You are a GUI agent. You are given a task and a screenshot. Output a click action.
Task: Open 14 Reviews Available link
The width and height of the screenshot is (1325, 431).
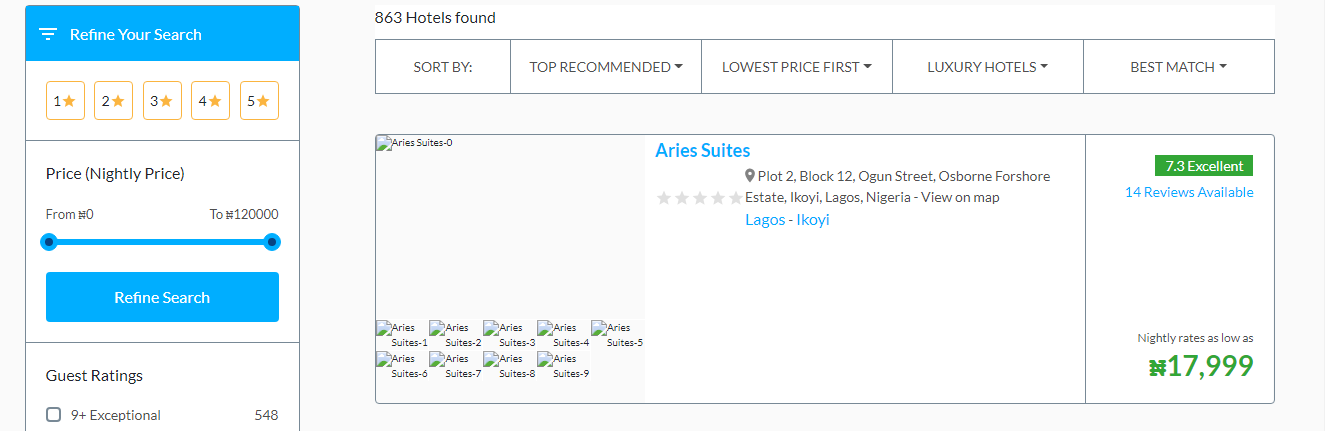click(1188, 192)
